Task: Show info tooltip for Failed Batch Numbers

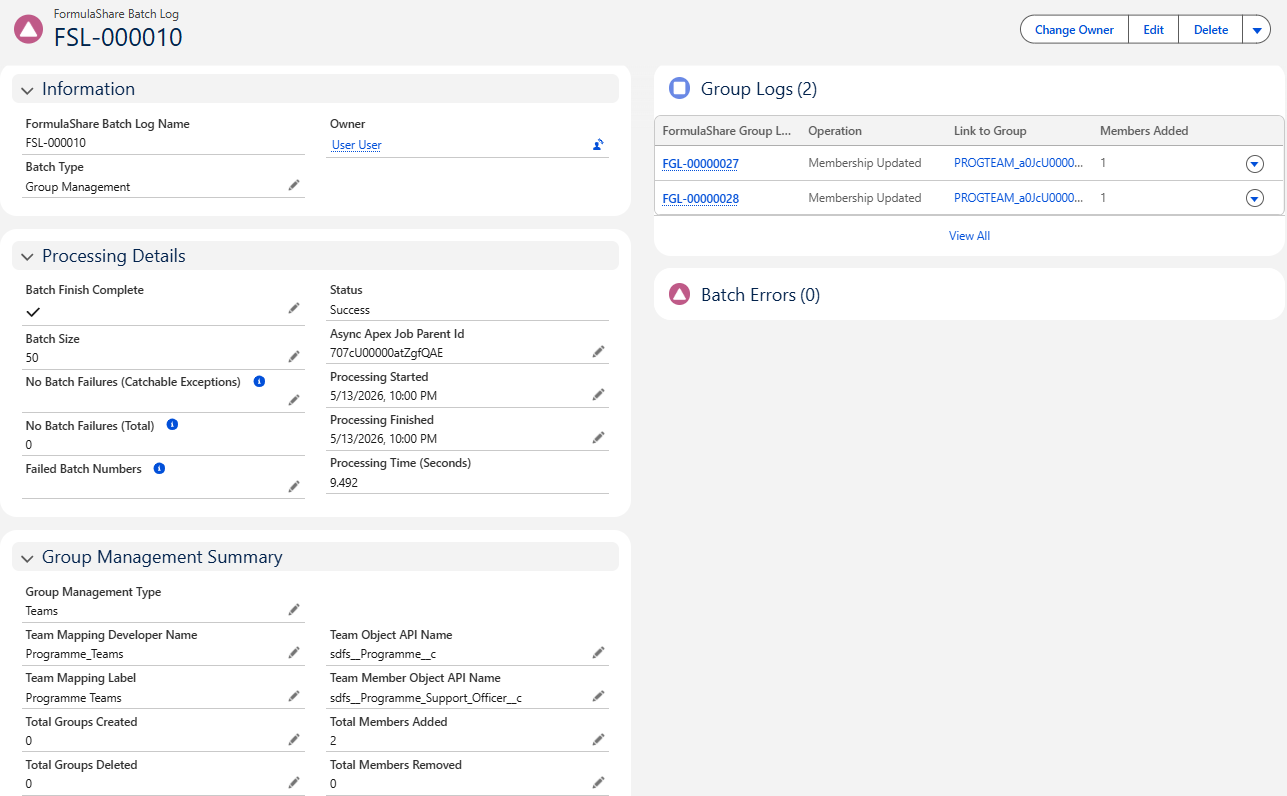Action: (x=159, y=468)
